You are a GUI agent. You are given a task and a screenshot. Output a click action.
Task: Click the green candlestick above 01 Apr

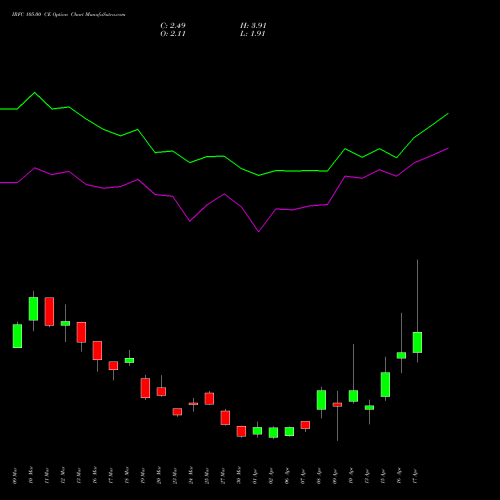(257, 431)
